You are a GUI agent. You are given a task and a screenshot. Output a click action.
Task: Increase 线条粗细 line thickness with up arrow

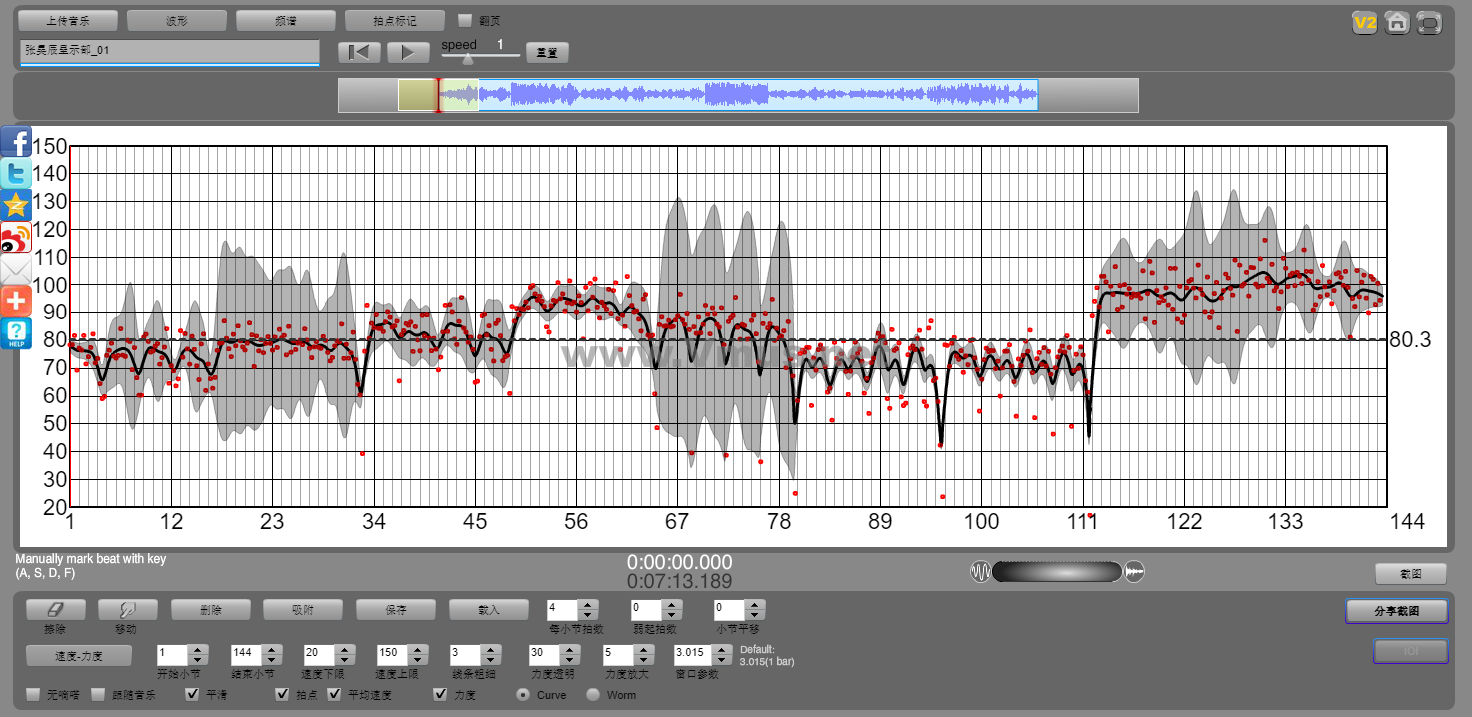click(488, 650)
